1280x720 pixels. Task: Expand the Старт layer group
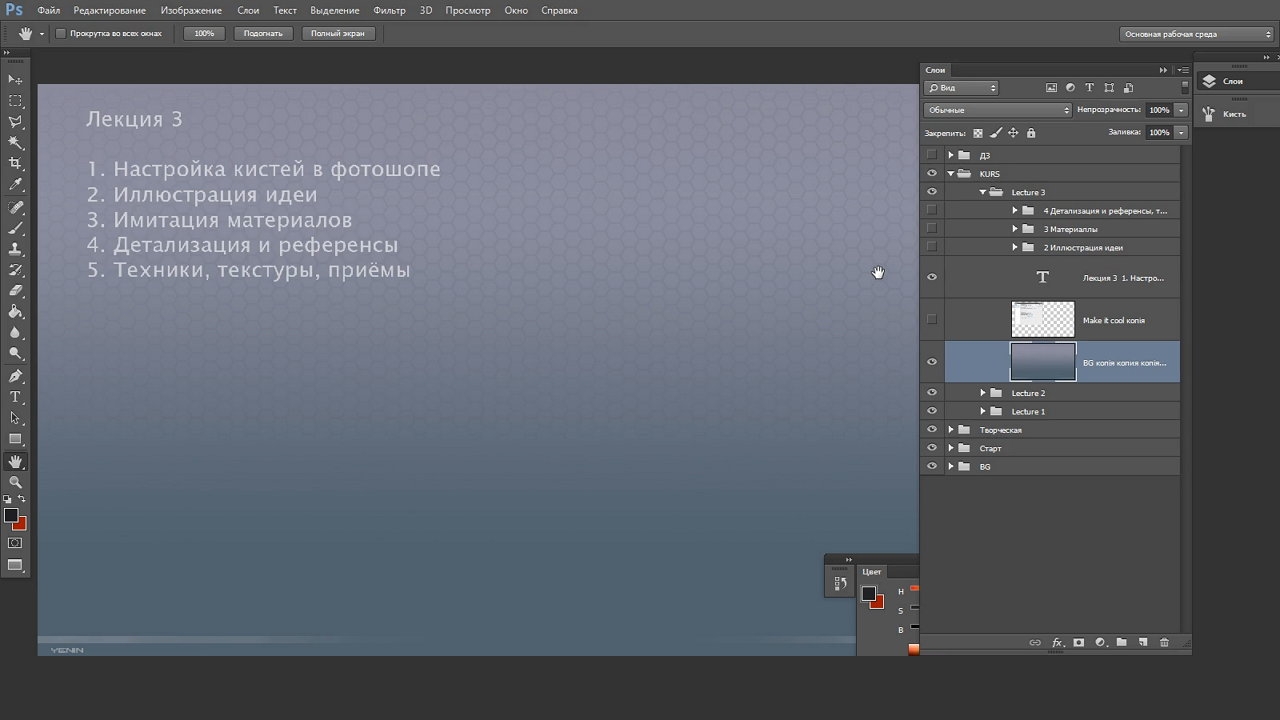point(951,448)
